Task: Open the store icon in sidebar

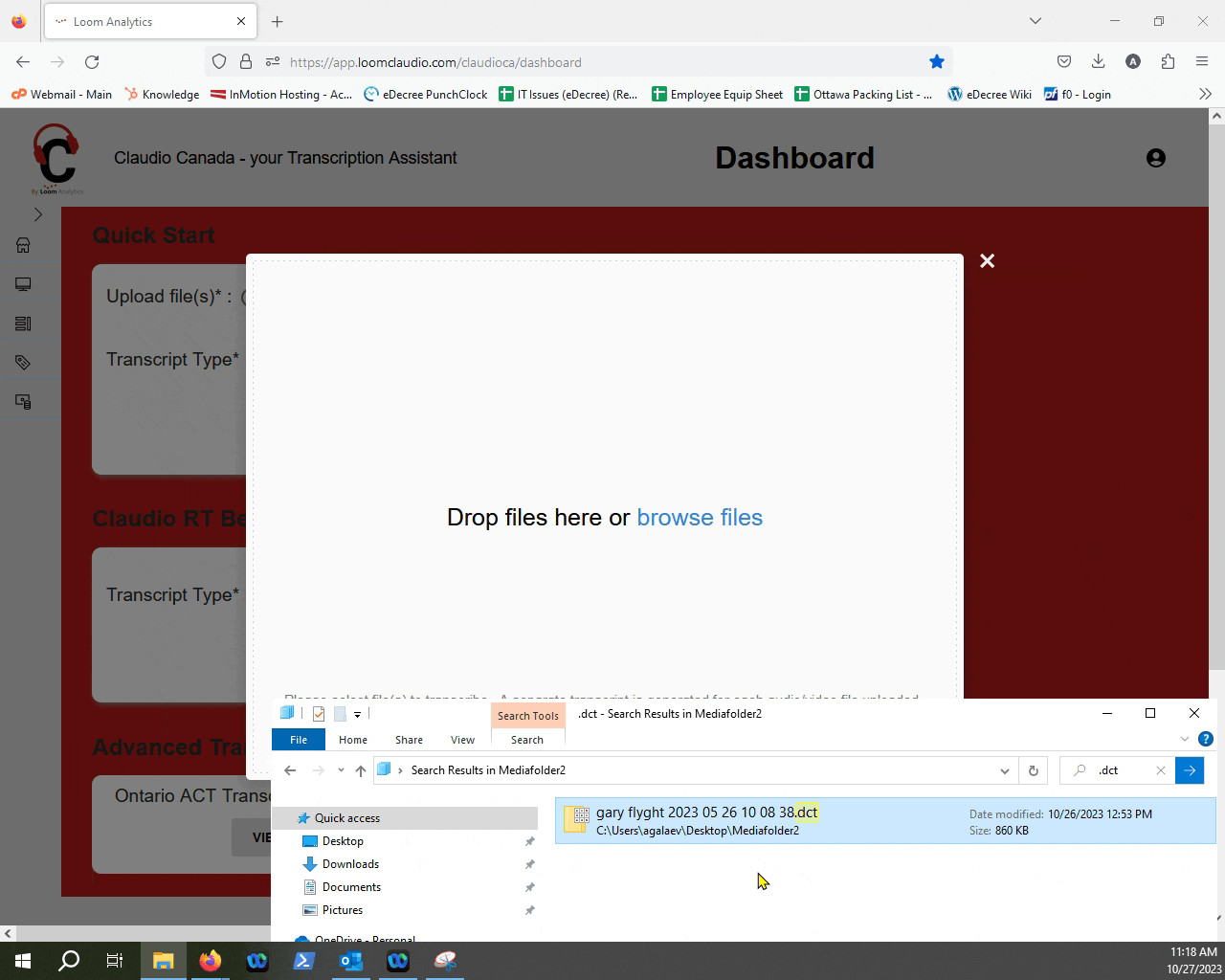Action: (x=23, y=245)
